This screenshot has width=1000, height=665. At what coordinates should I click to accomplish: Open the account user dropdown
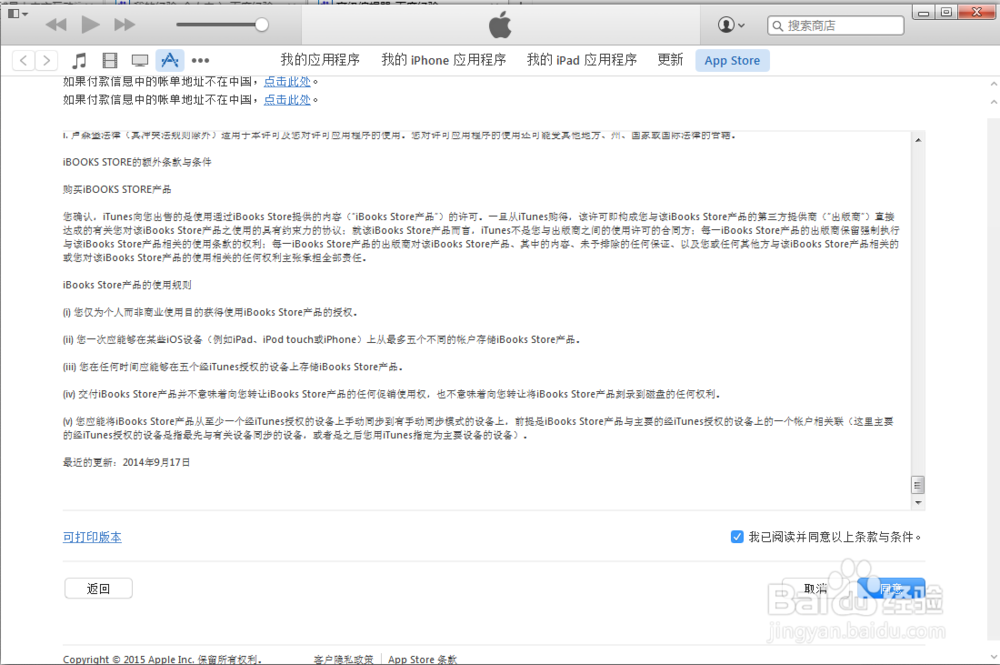pyautogui.click(x=731, y=25)
